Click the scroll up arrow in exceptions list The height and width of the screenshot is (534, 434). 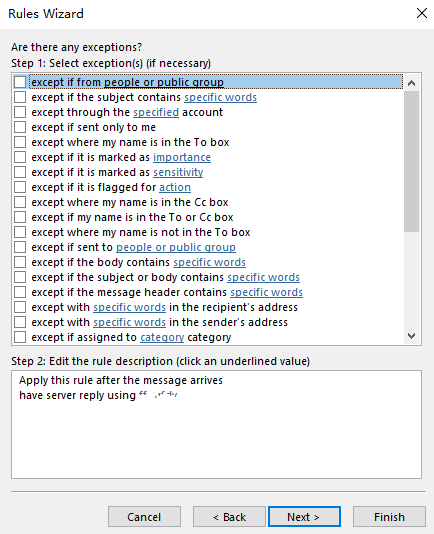point(412,83)
